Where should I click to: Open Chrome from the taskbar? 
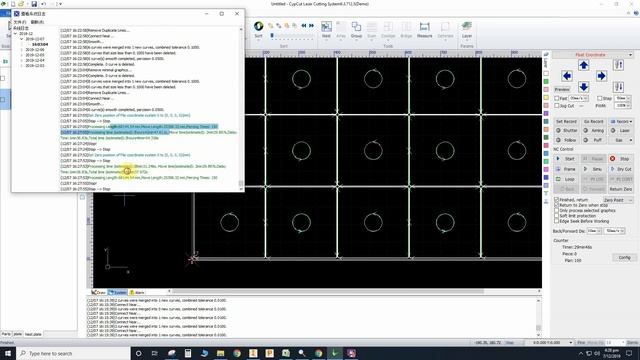[237, 353]
